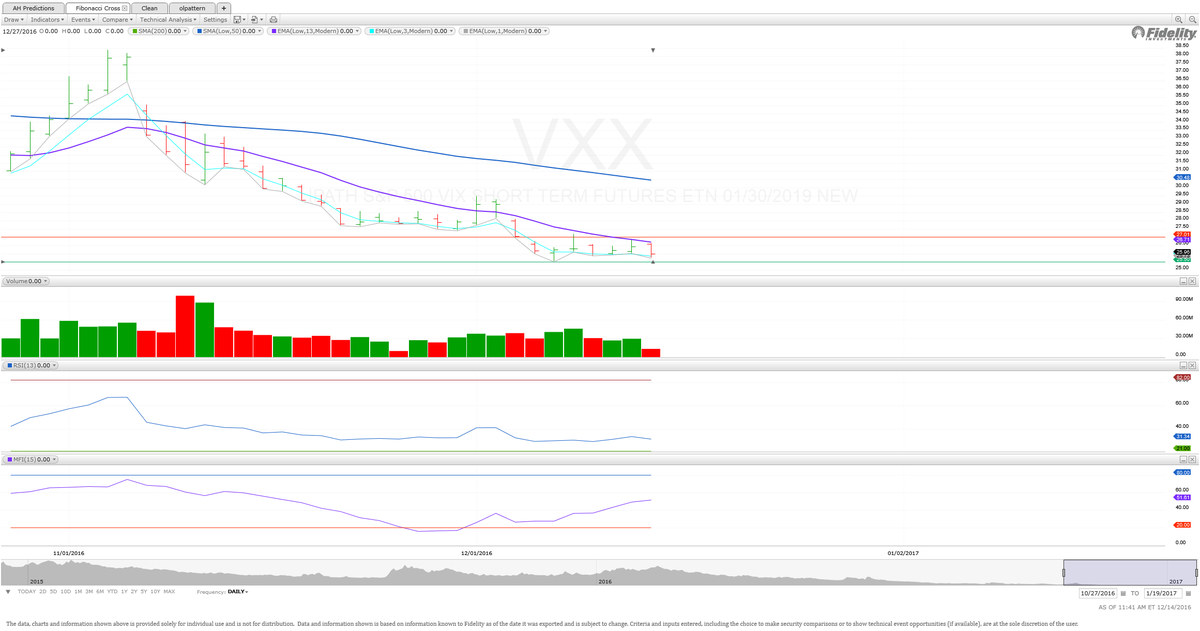This screenshot has height=631, width=1200.
Task: Open the Frequency DAILY dropdown
Action: [237, 591]
